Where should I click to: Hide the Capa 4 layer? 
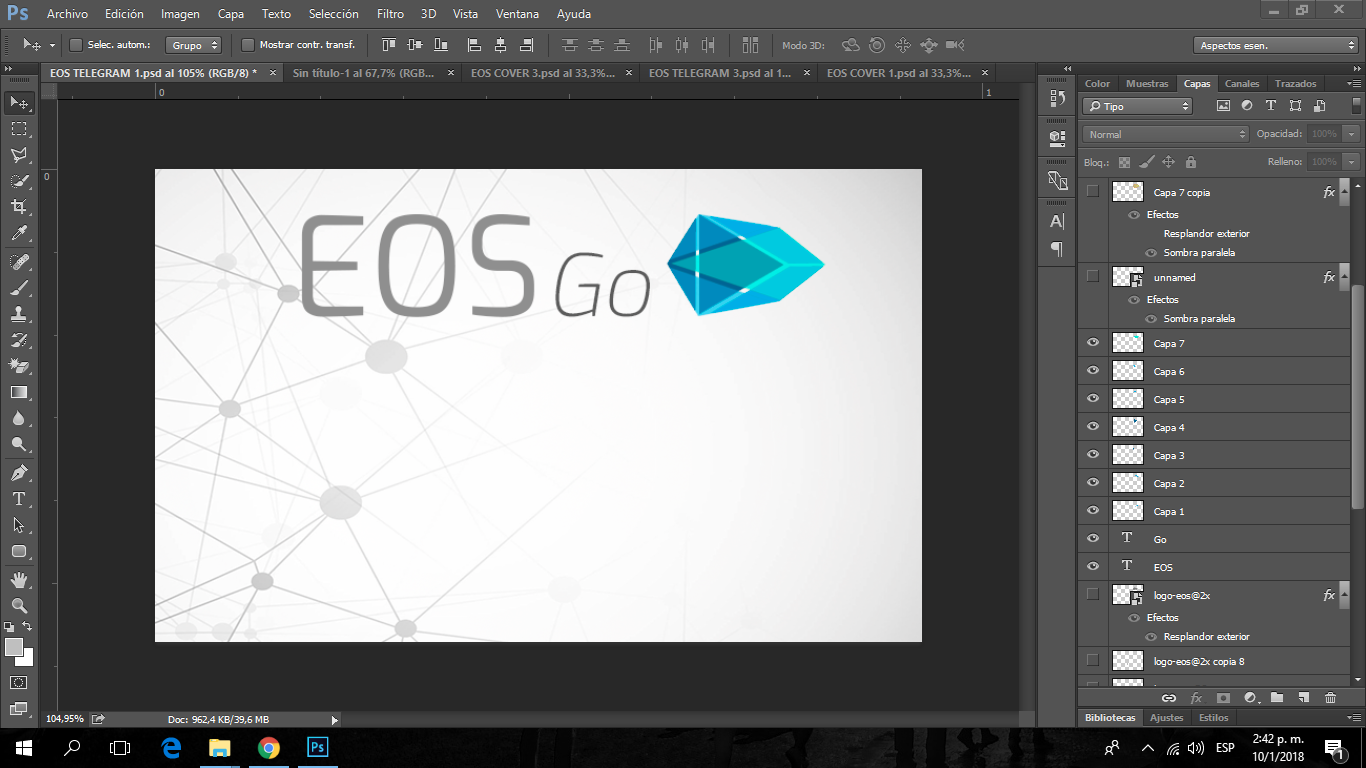[x=1093, y=427]
